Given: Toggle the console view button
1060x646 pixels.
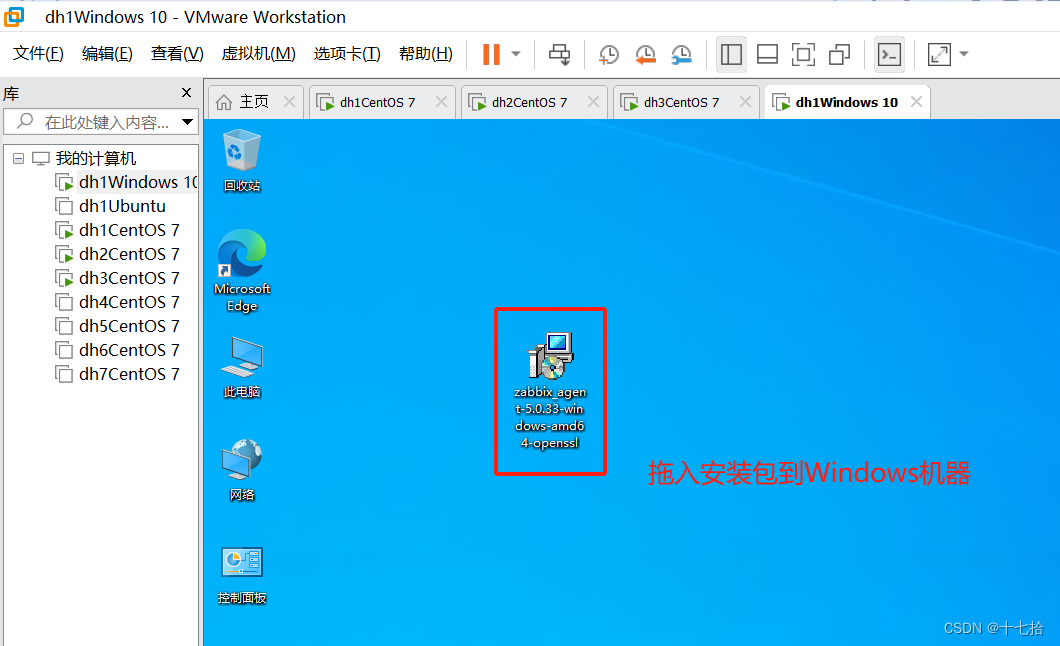Looking at the screenshot, I should [x=889, y=54].
